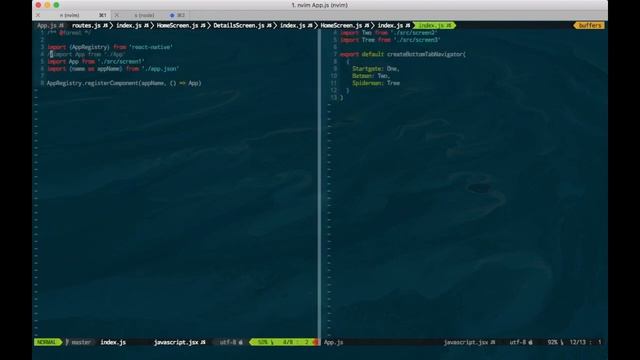Image resolution: width=640 pixels, height=360 pixels.
Task: Click javascript.jsx filetype in left statusline
Action: point(177,342)
